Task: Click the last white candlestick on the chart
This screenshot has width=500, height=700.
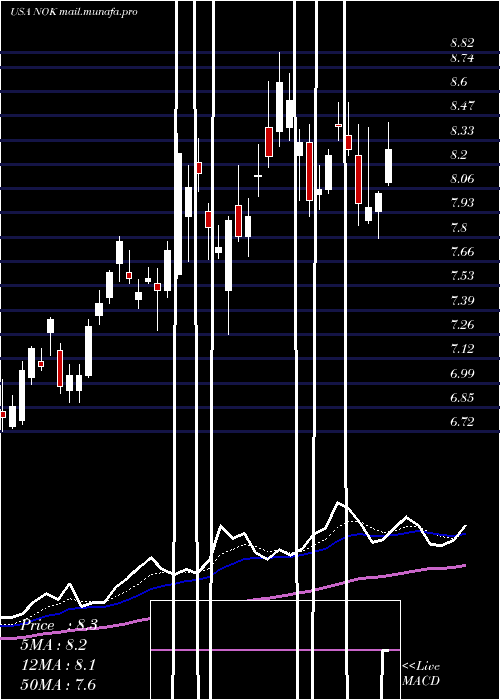Action: [388, 166]
